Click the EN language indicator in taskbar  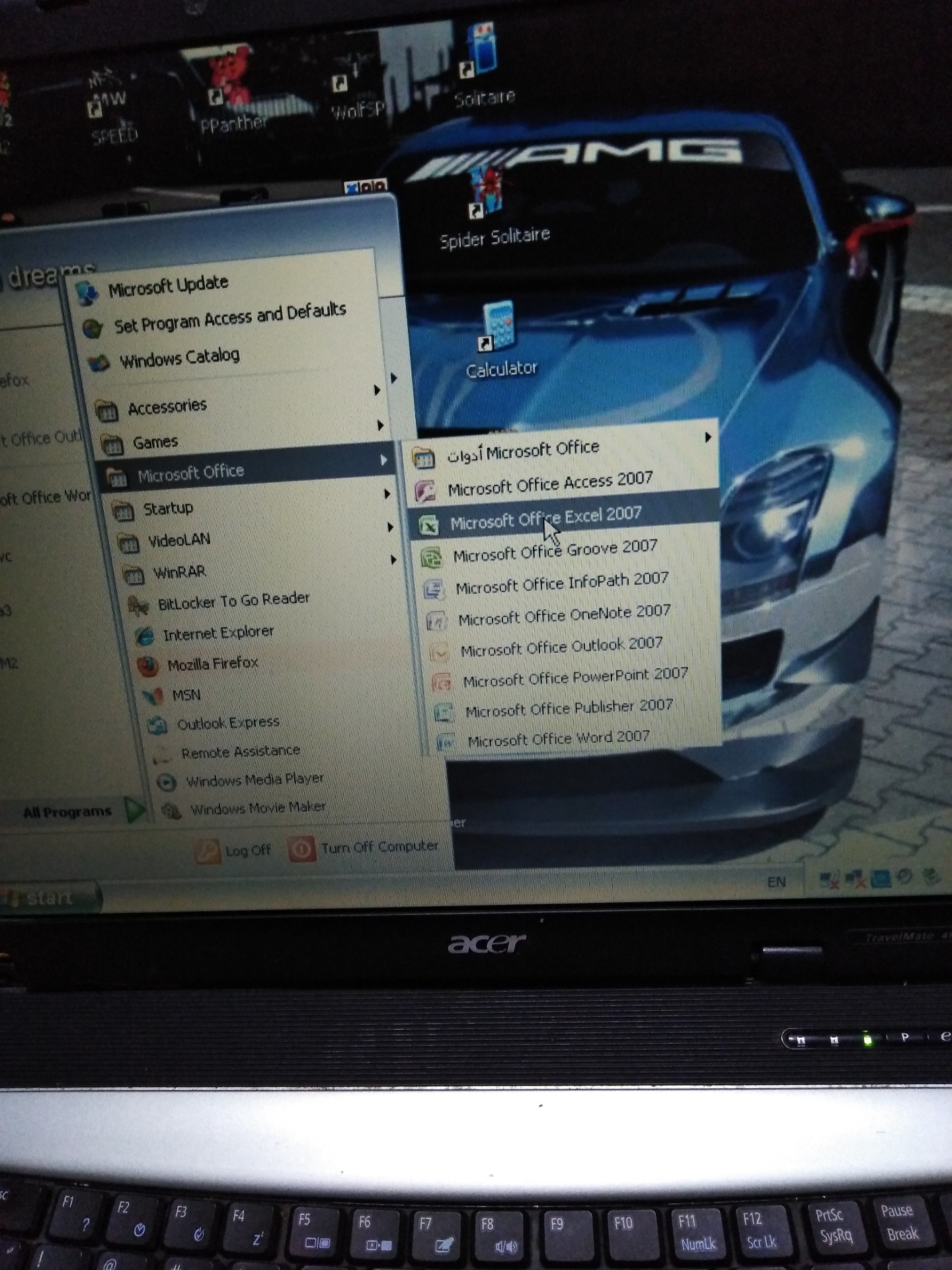776,882
